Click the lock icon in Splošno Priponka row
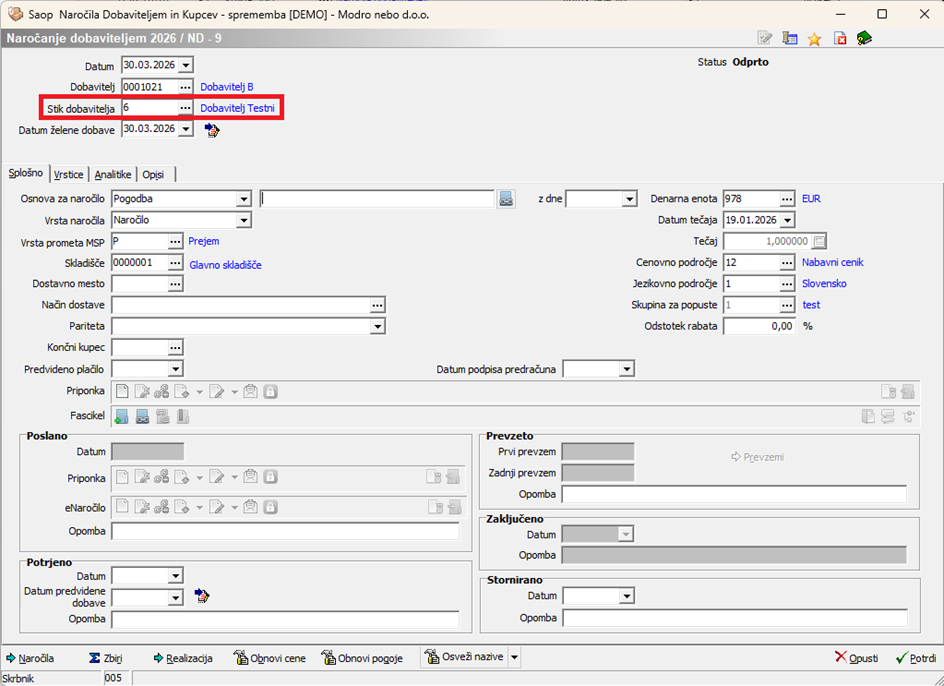The image size is (944, 686). [271, 392]
